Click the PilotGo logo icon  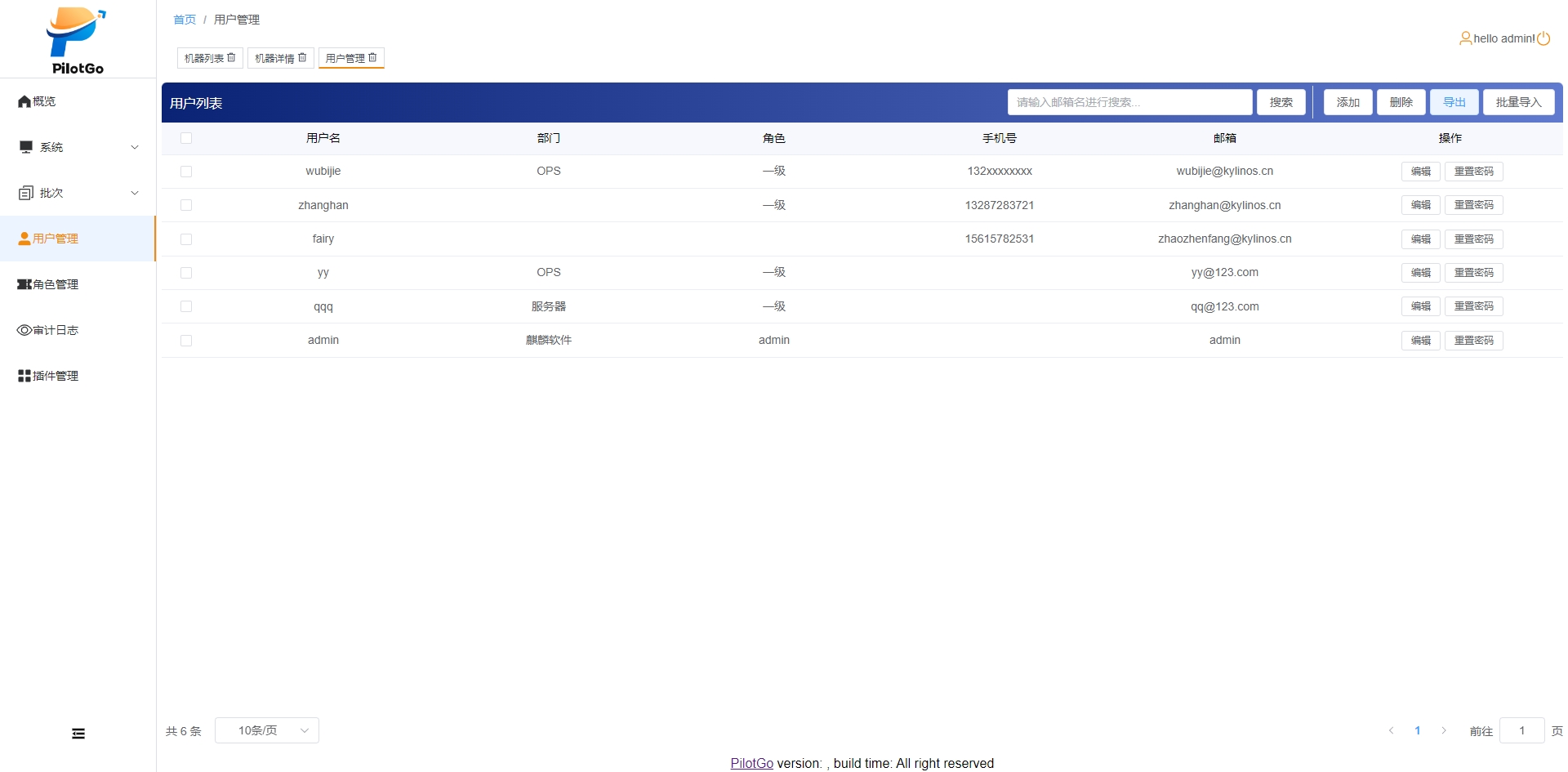click(77, 33)
